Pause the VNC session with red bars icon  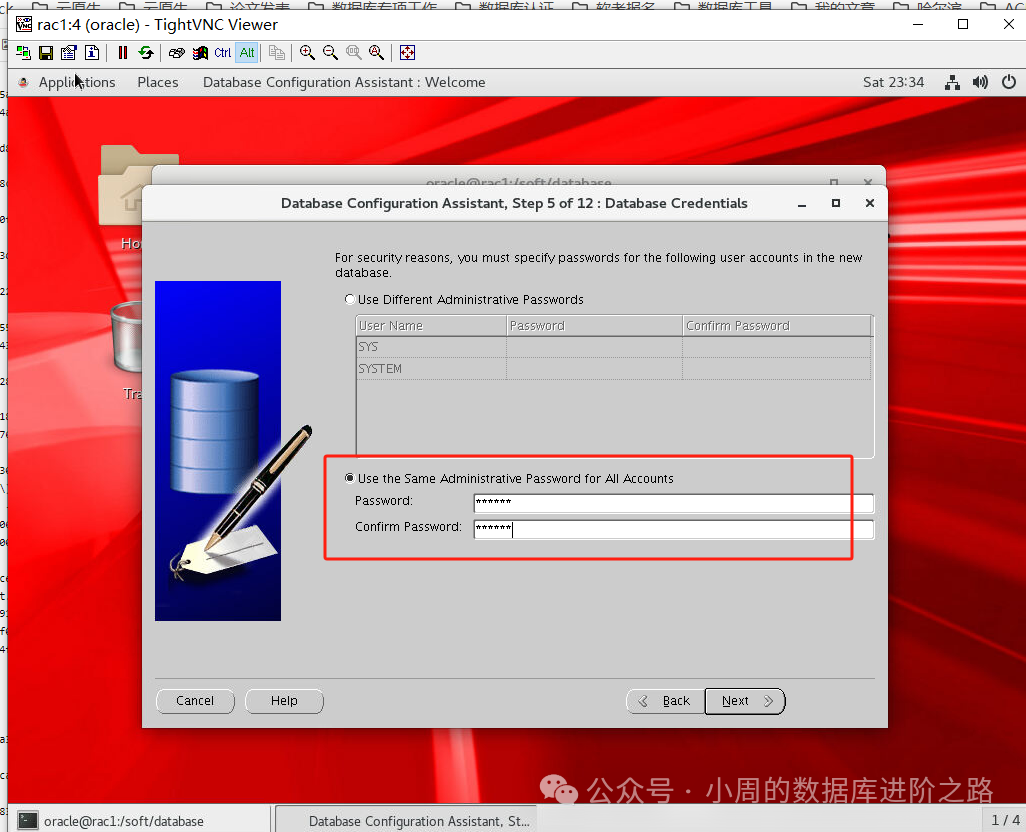122,53
